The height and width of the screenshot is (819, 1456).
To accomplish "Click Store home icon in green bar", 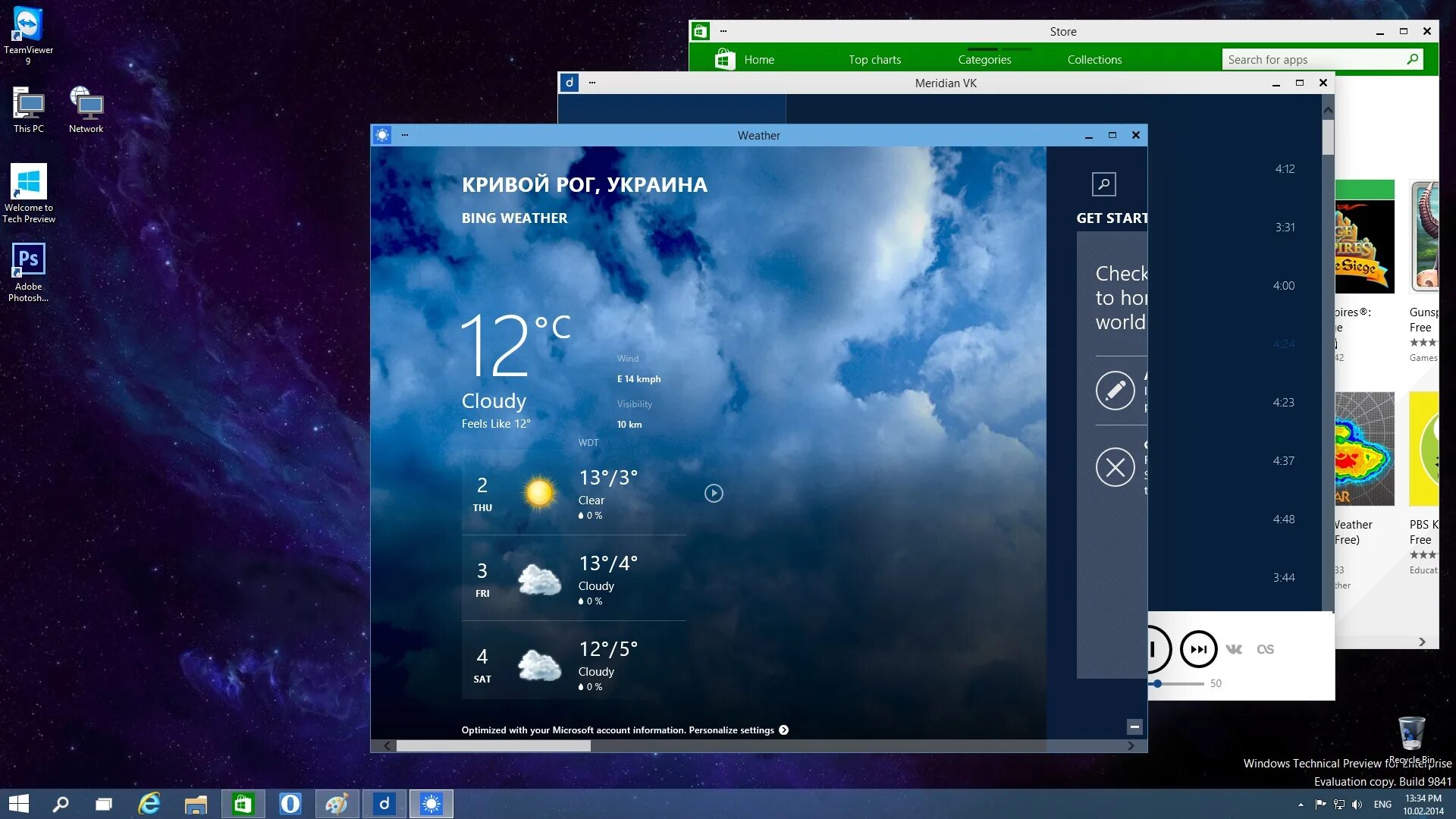I will click(725, 60).
